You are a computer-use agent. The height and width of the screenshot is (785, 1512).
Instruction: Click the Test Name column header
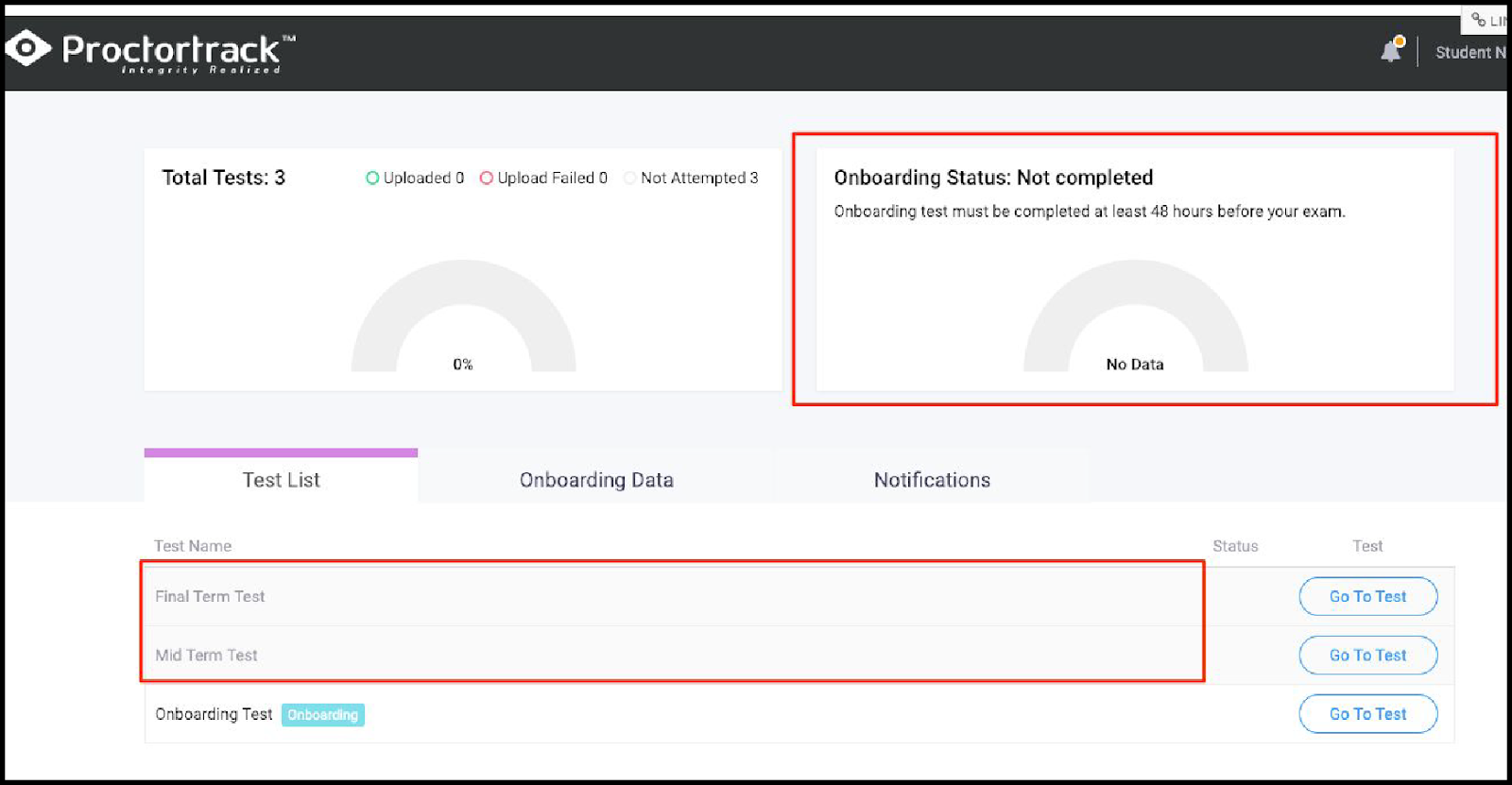(193, 546)
